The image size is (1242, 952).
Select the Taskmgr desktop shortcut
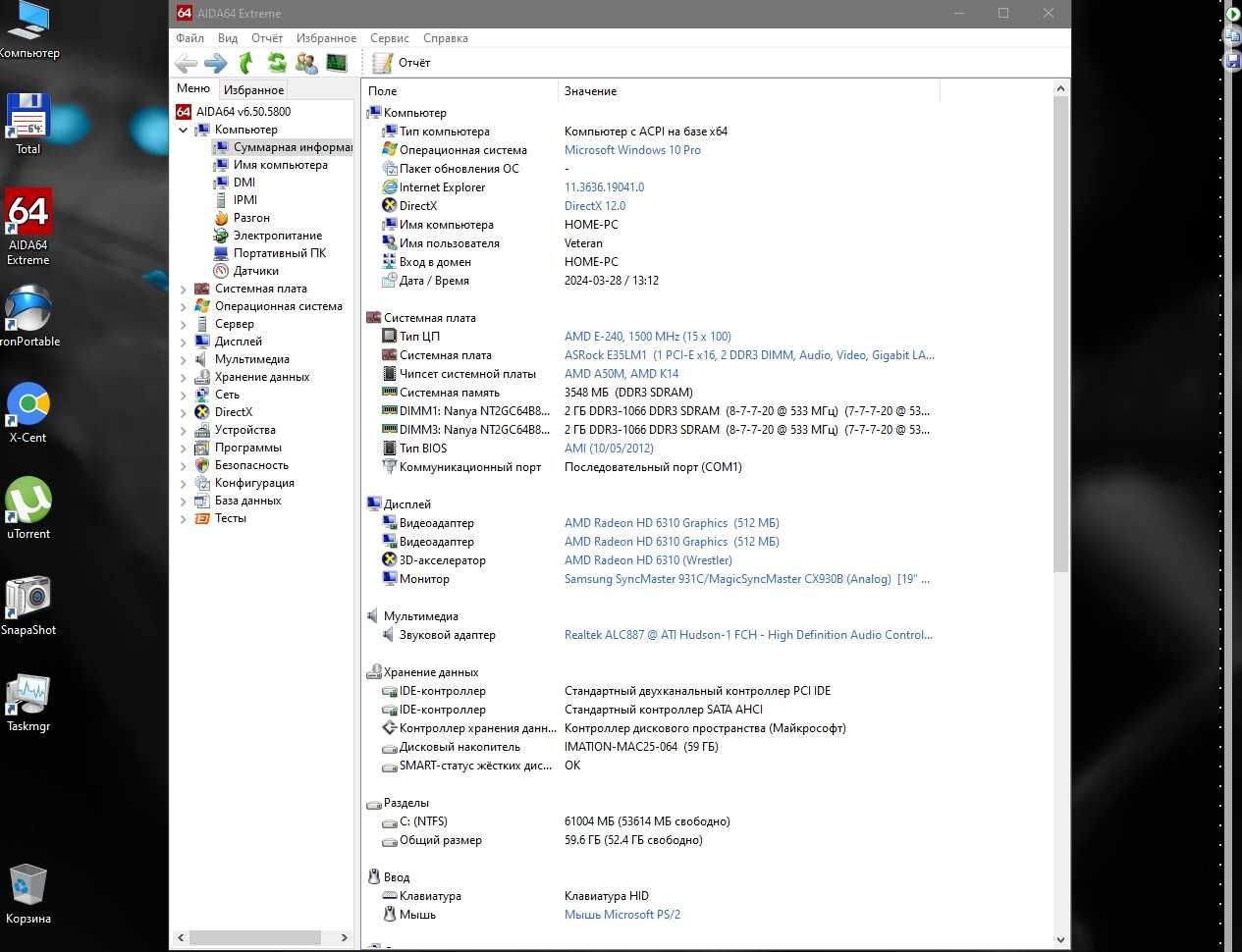click(x=28, y=701)
